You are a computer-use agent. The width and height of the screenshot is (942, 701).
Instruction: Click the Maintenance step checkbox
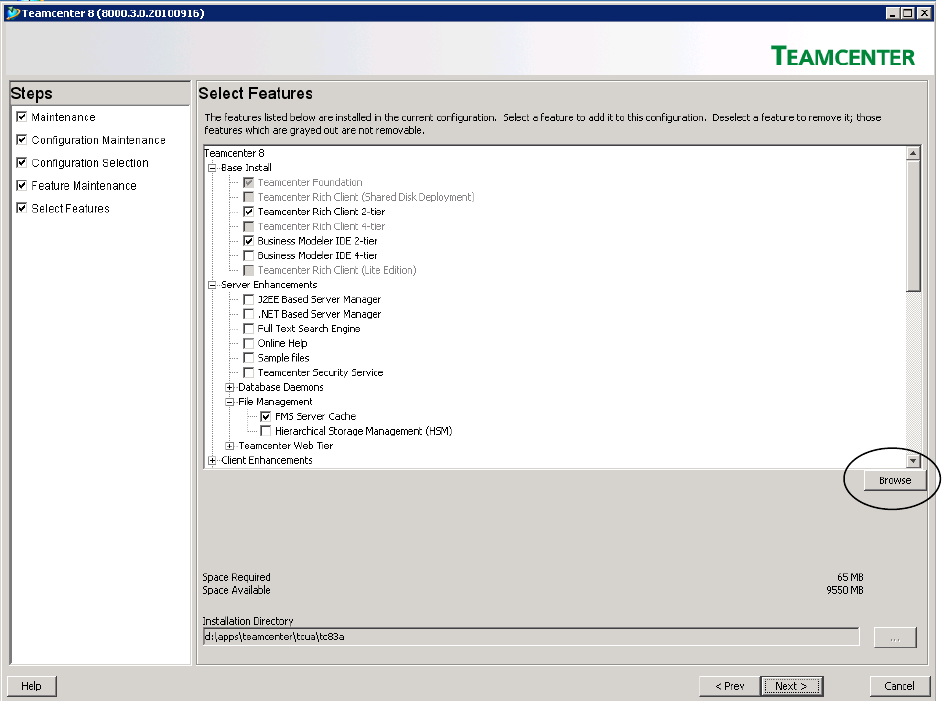click(x=22, y=117)
